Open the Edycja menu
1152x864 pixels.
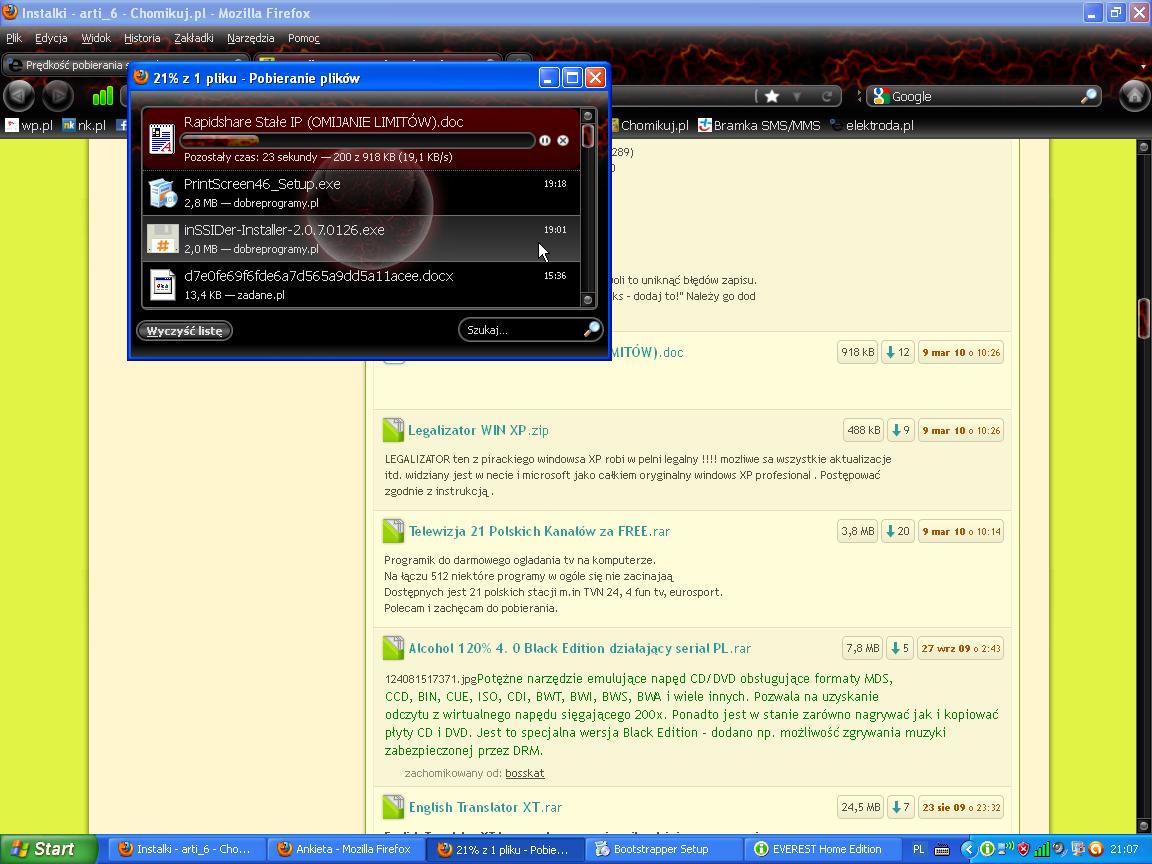[51, 38]
